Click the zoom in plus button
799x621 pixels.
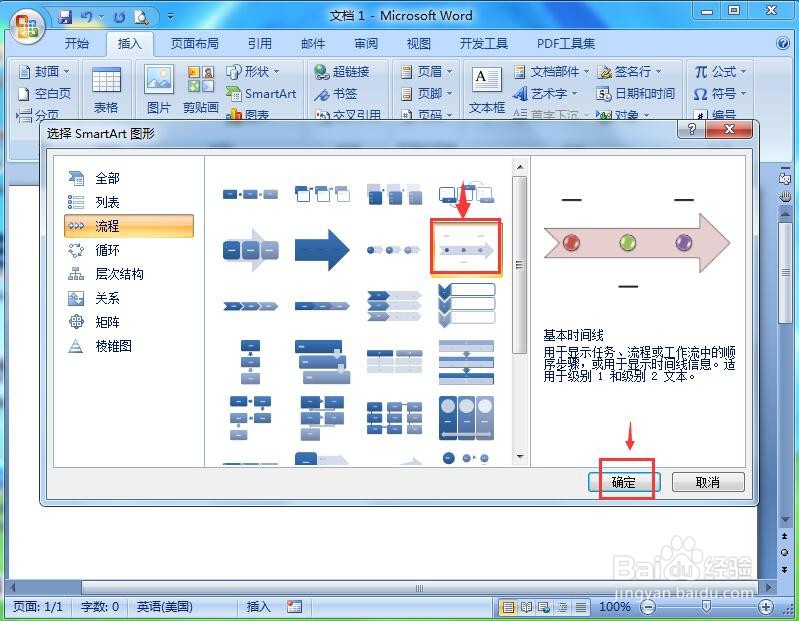[x=765, y=607]
